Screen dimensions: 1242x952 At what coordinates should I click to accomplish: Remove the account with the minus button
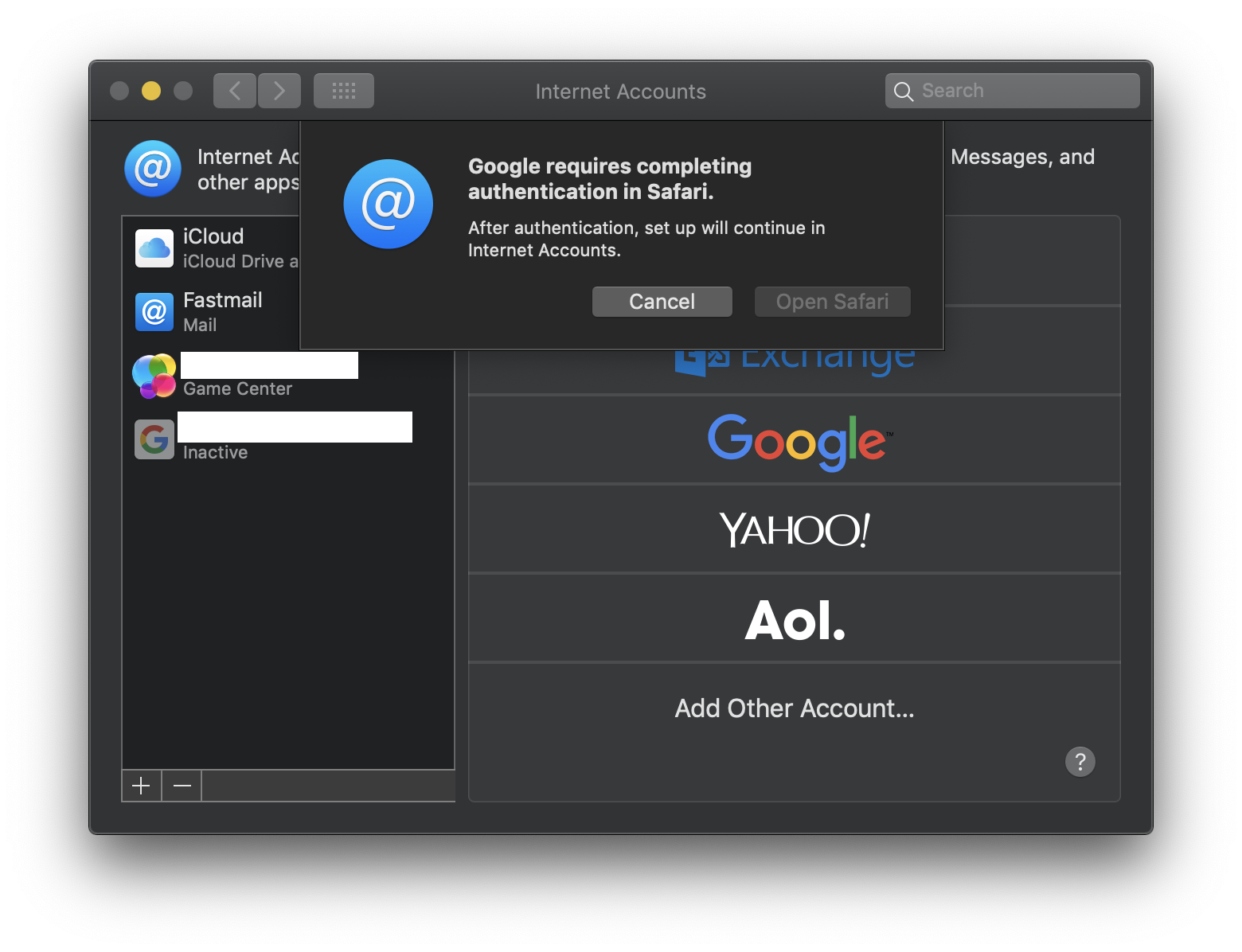(182, 786)
